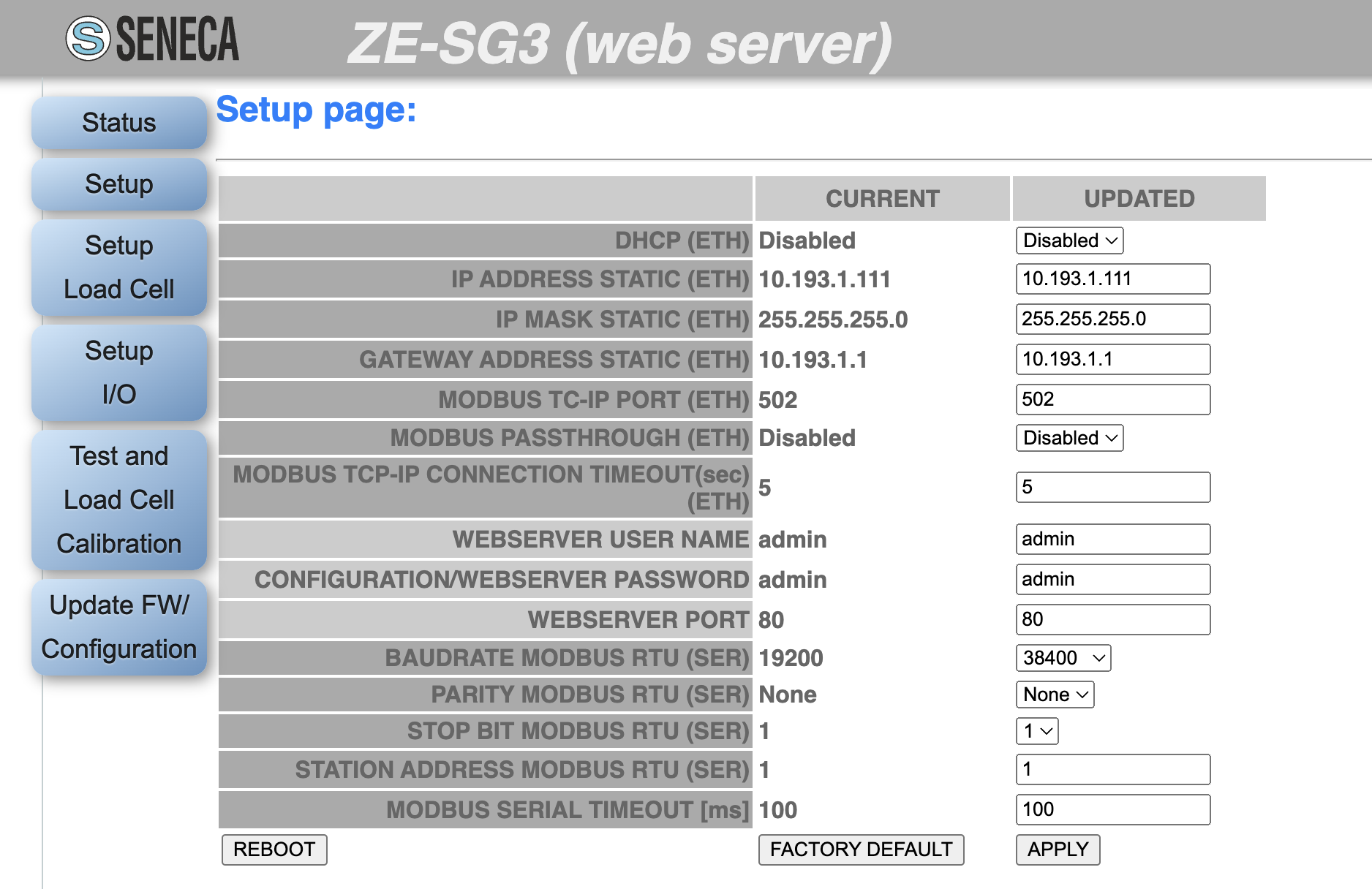Click the Modbus TC-IP port field
The width and height of the screenshot is (1372, 889).
pyautogui.click(x=1113, y=399)
